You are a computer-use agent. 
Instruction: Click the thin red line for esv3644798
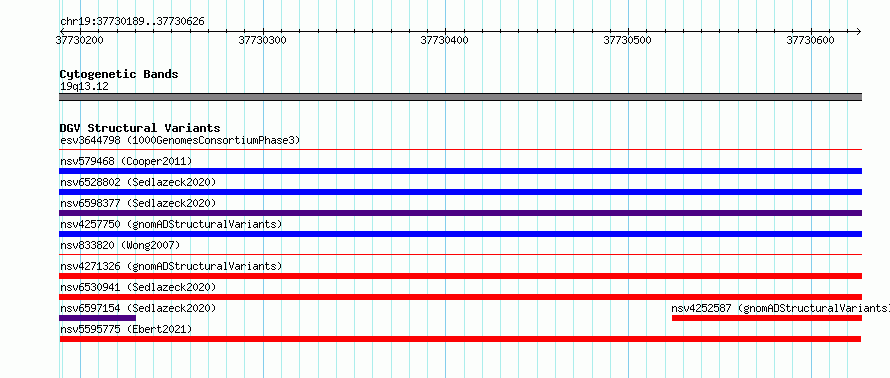pos(460,150)
